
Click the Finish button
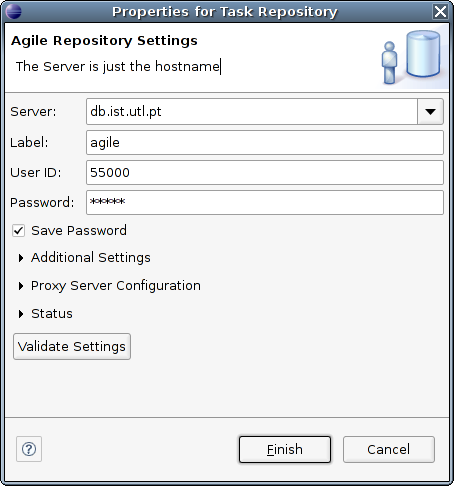tap(285, 449)
